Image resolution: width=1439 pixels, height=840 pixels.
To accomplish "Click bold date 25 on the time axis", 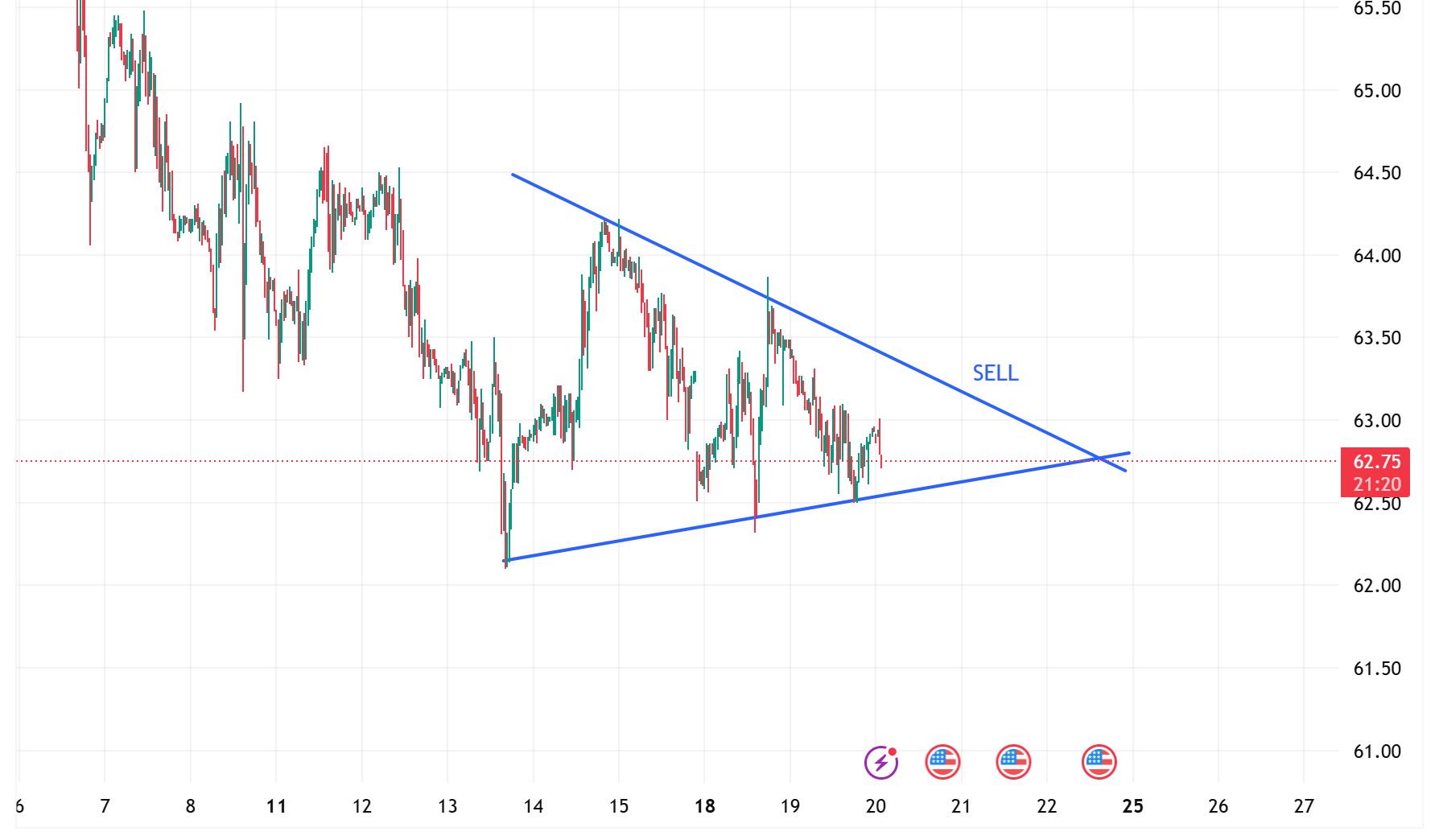I will point(1132,806).
